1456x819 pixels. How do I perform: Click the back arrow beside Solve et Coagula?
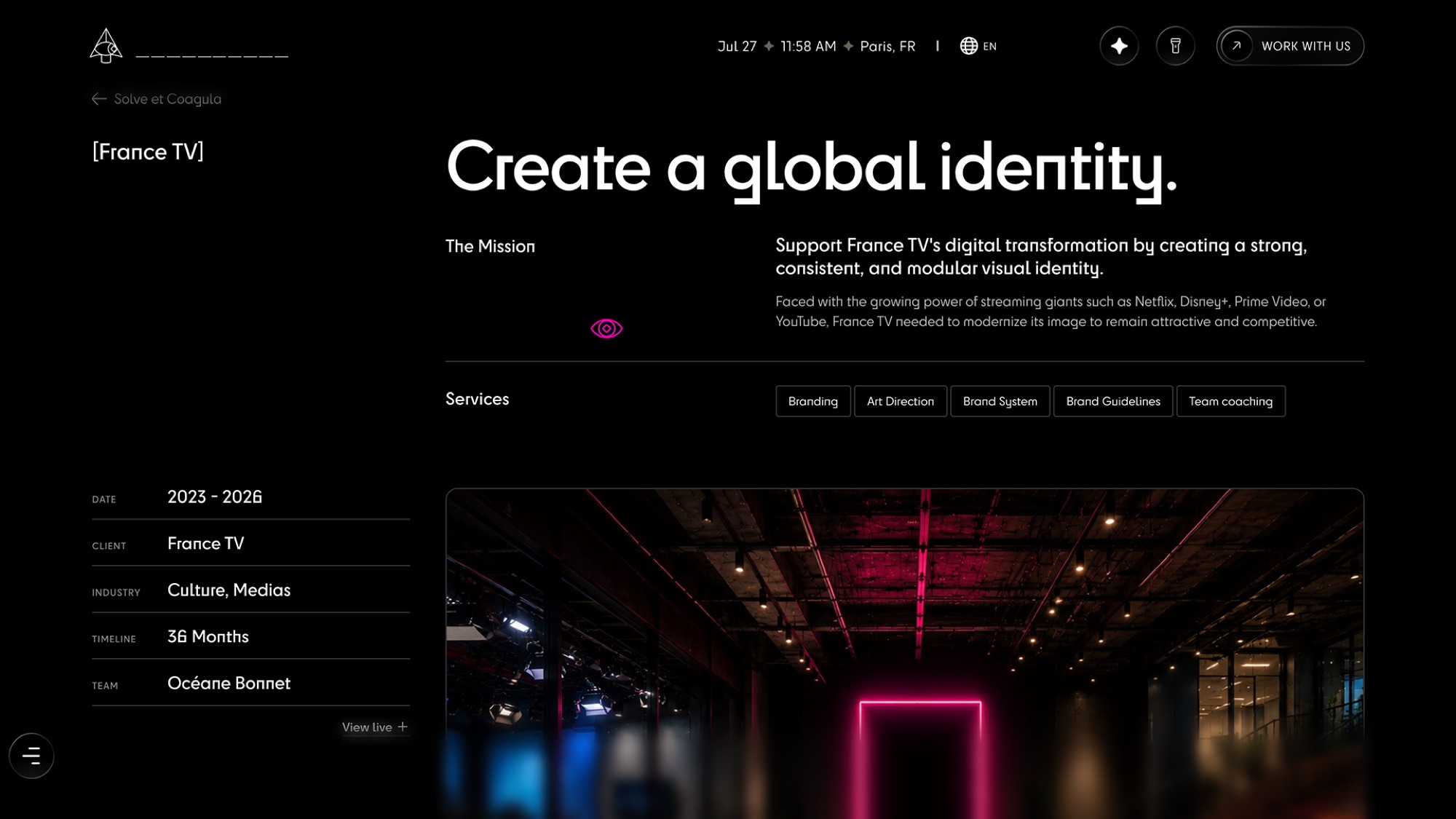coord(99,99)
